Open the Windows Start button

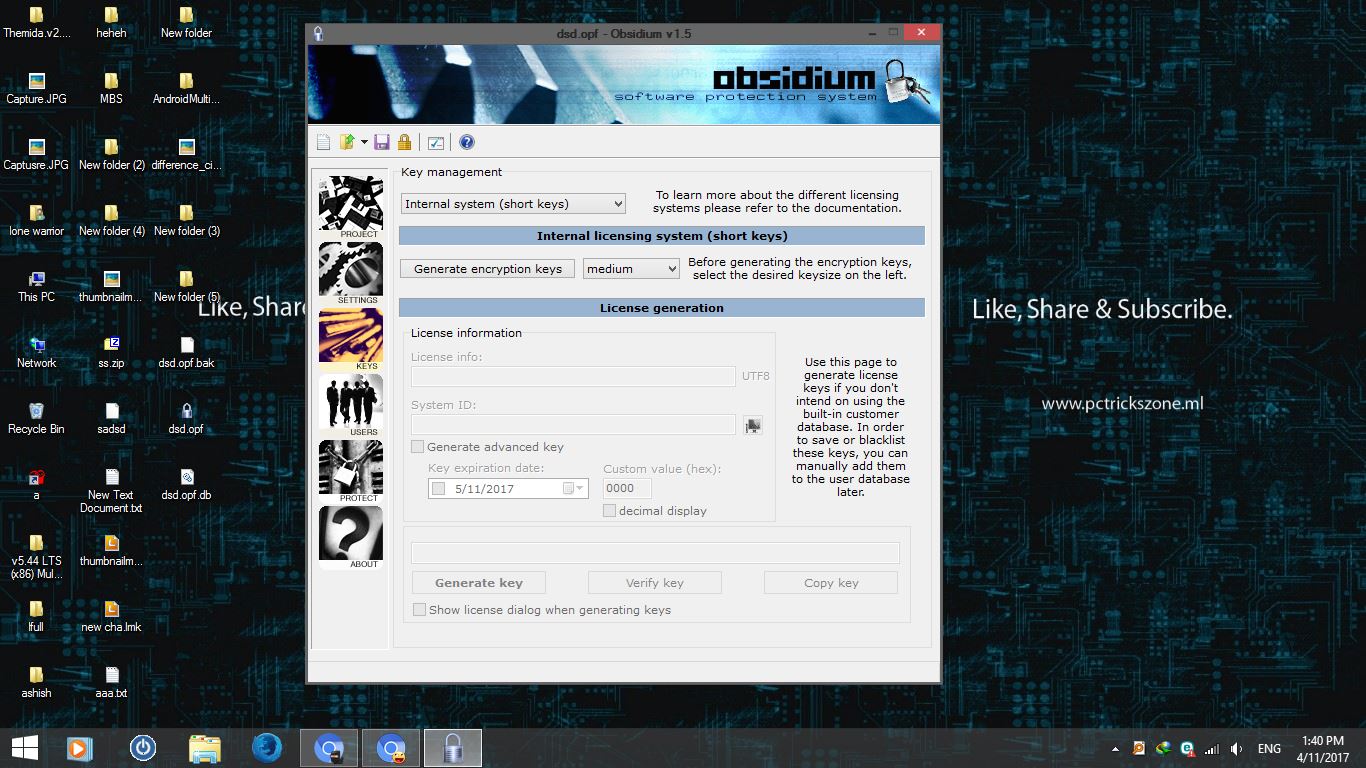25,748
